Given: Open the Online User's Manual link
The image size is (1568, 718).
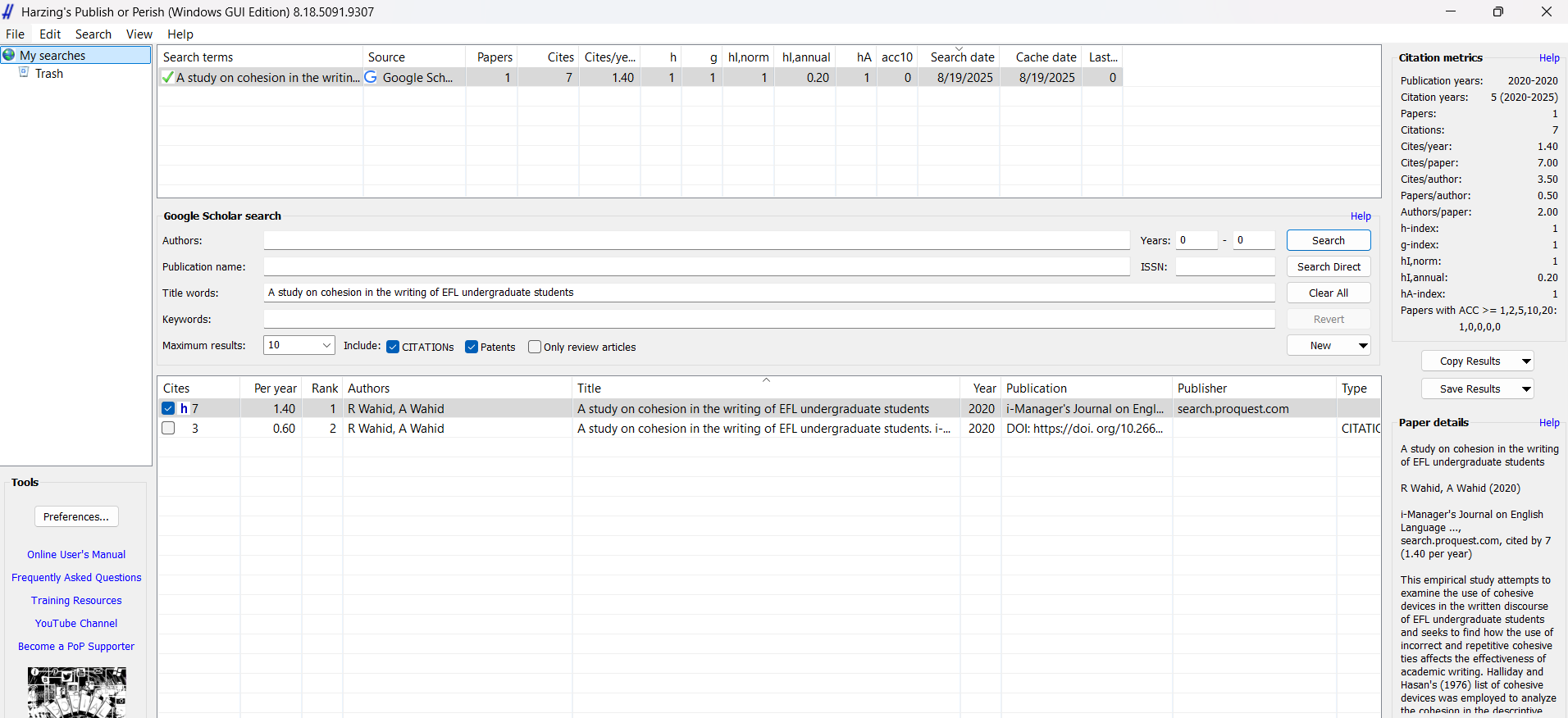Looking at the screenshot, I should click(76, 554).
